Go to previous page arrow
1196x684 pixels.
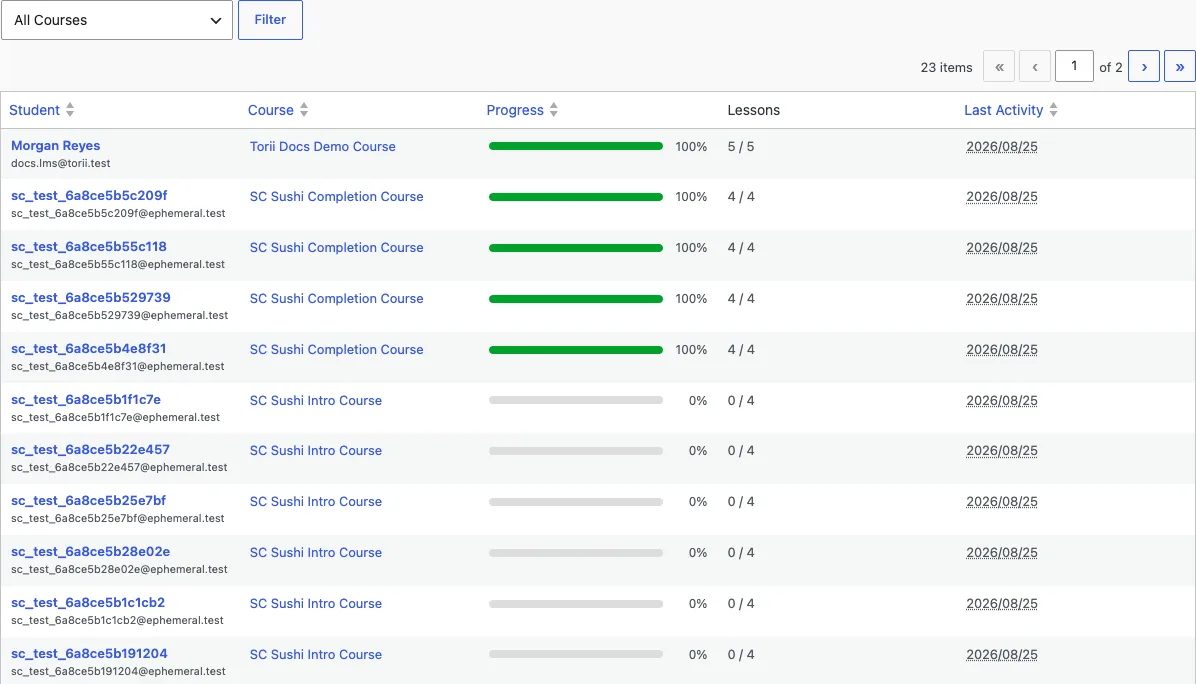[1035, 66]
